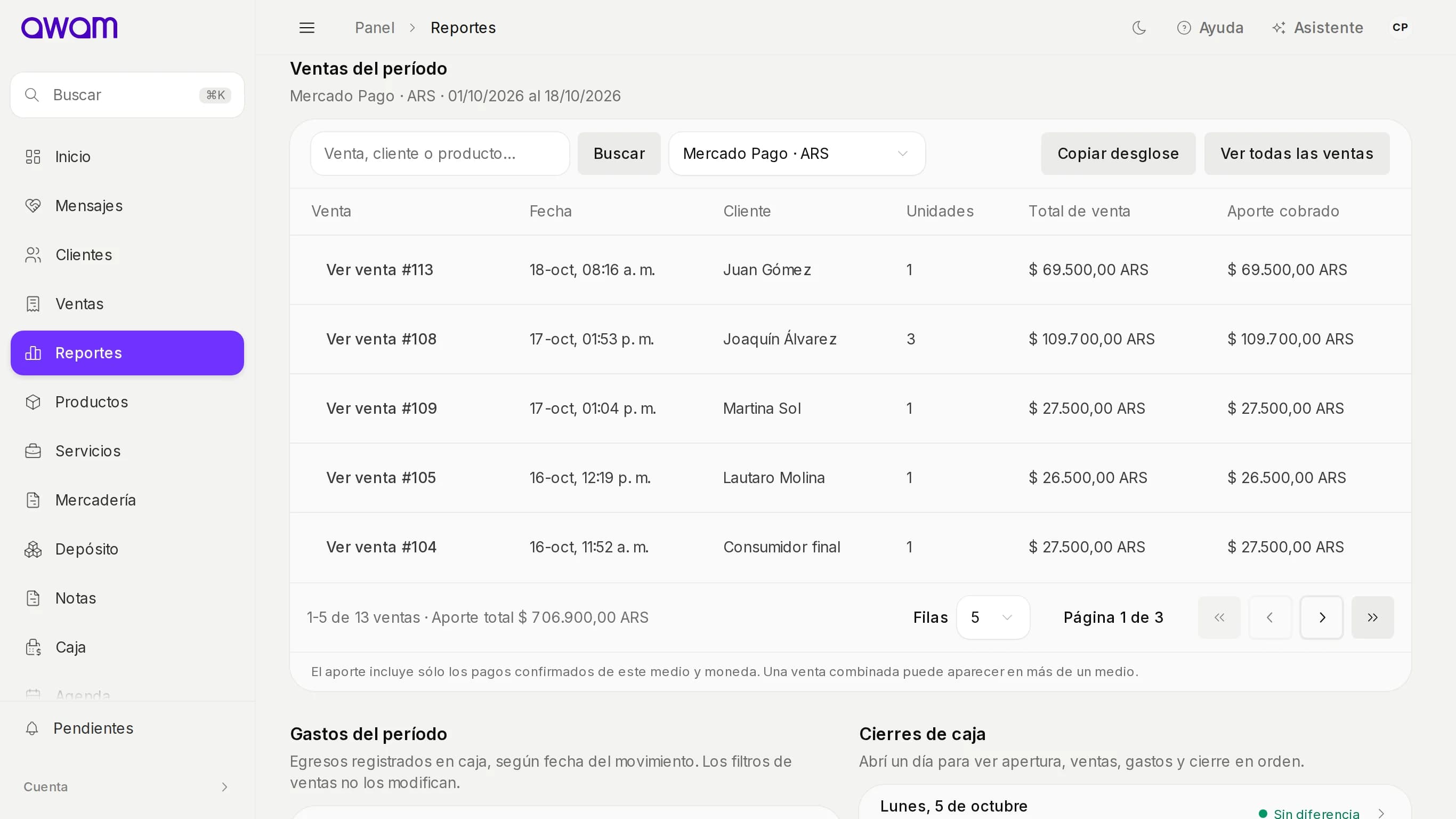This screenshot has height=819, width=1456.
Task: Click the Depósito sidebar icon
Action: click(34, 549)
